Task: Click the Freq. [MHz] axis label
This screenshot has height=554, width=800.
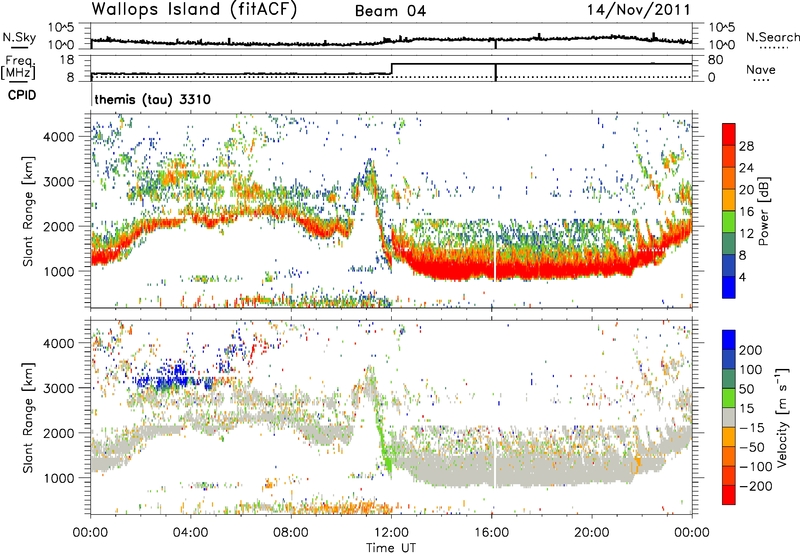Action: coord(18,67)
